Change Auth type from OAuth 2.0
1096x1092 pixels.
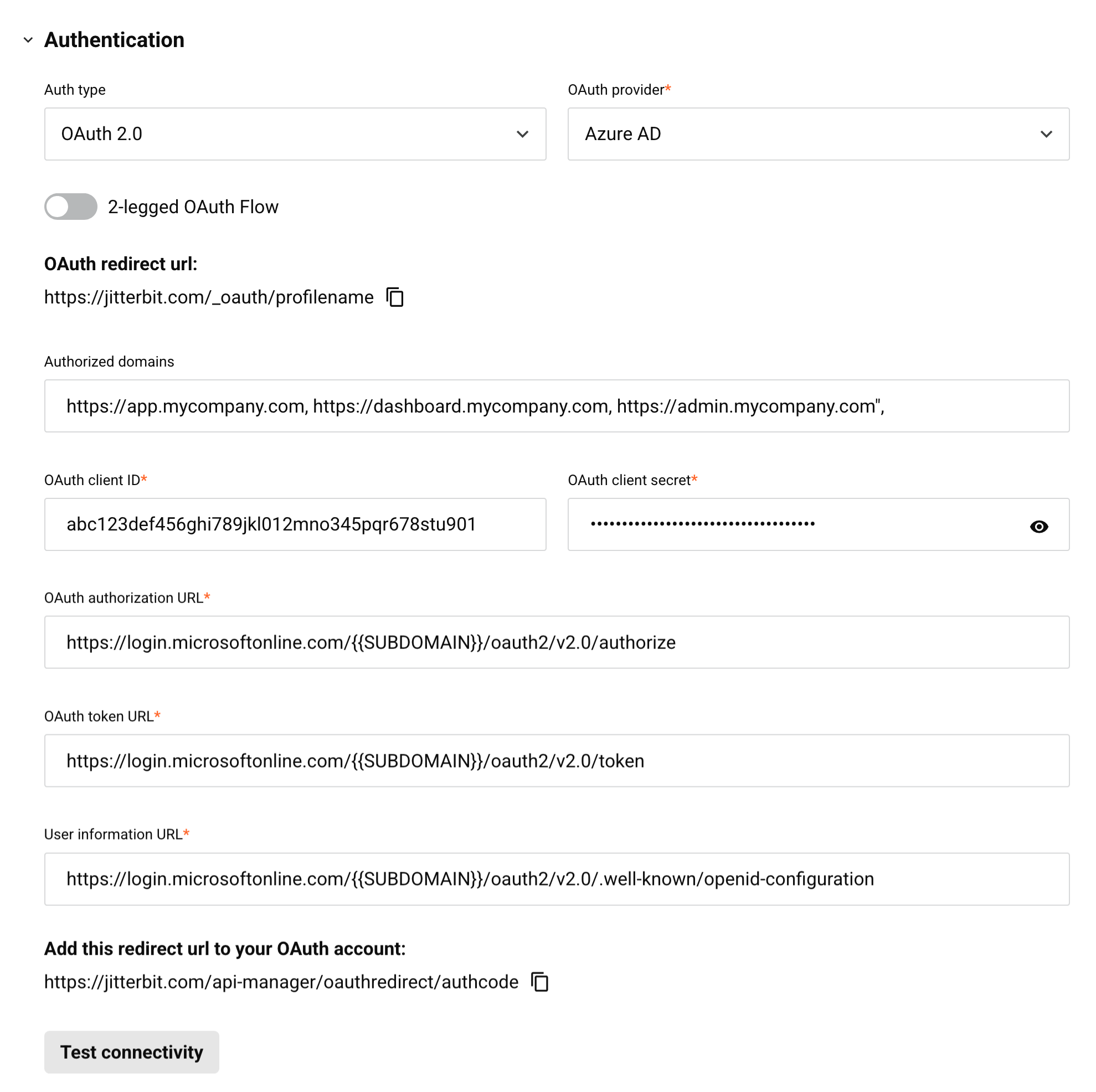[295, 135]
